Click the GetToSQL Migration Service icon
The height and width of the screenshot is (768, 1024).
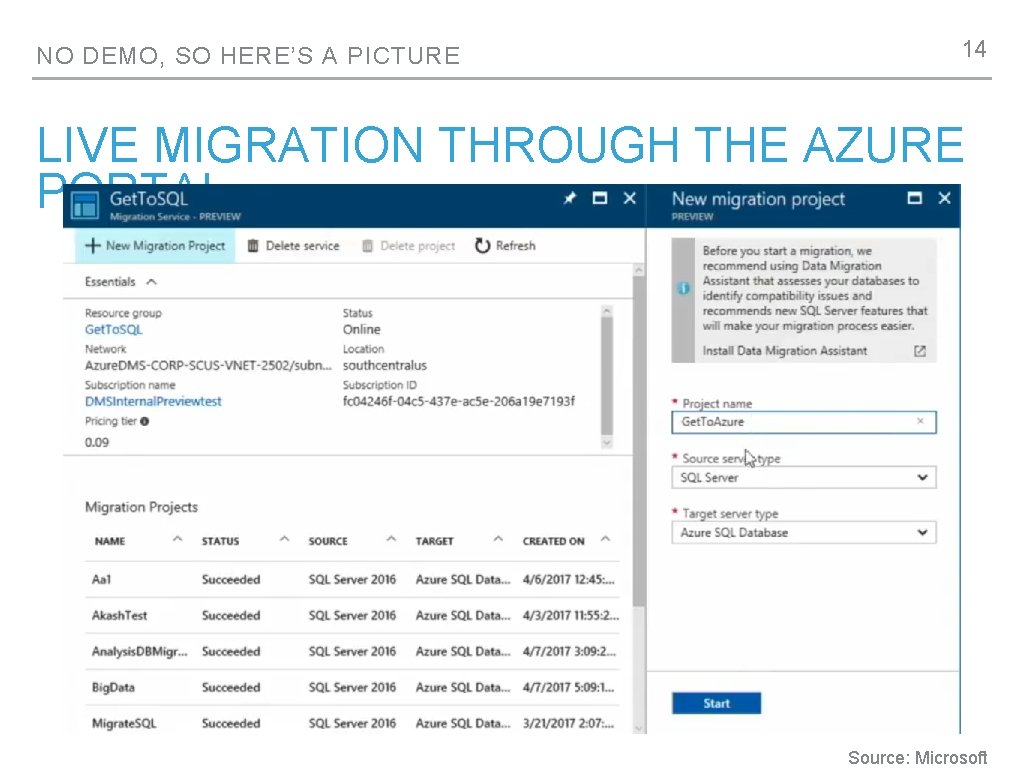[x=84, y=205]
